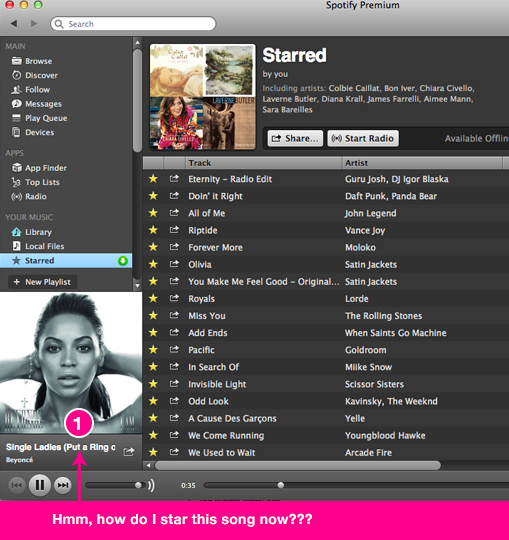Open artist The Rolling Stones

384,316
